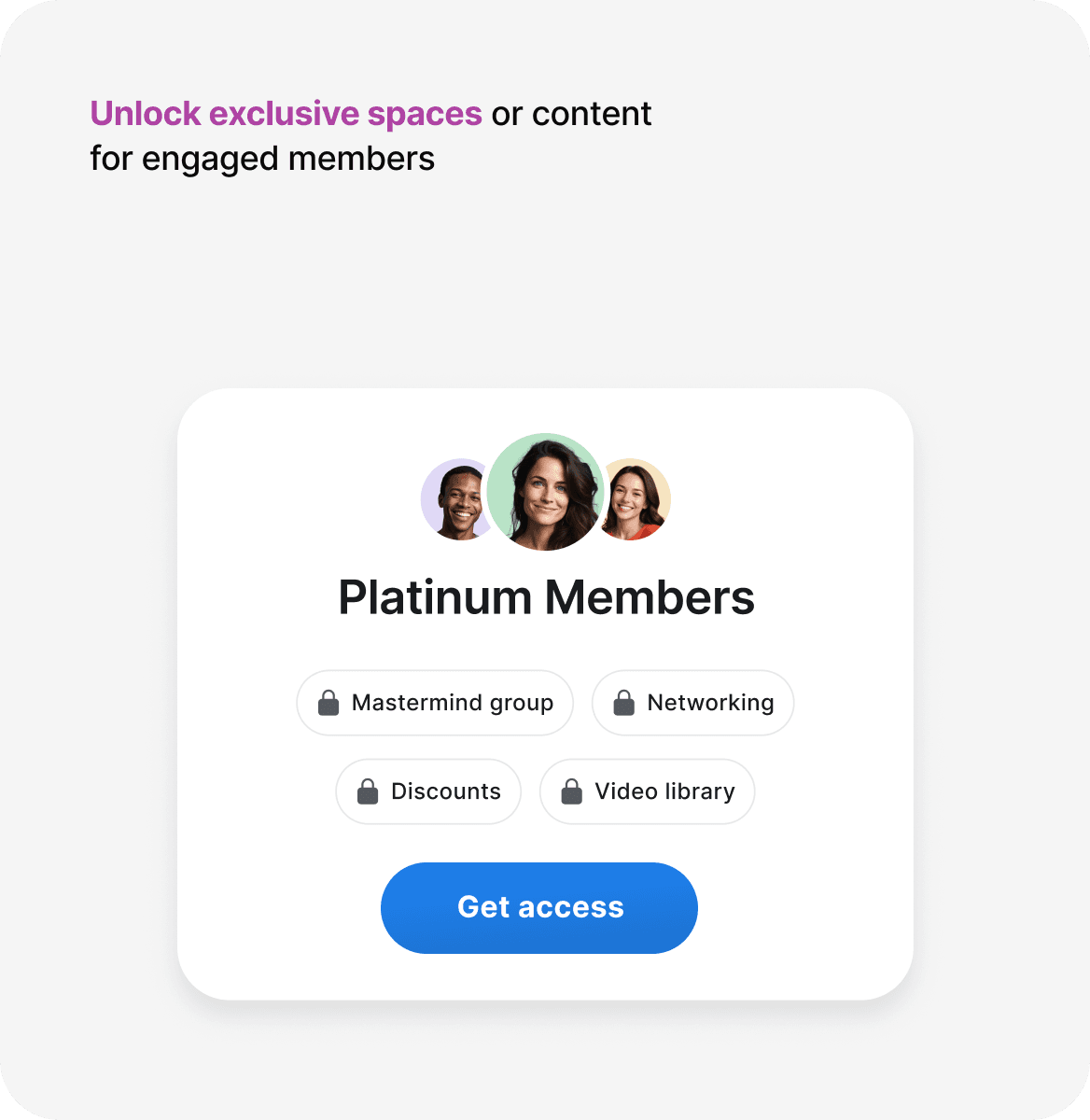Expand the Networking pill
The width and height of the screenshot is (1090, 1120).
[x=692, y=703]
